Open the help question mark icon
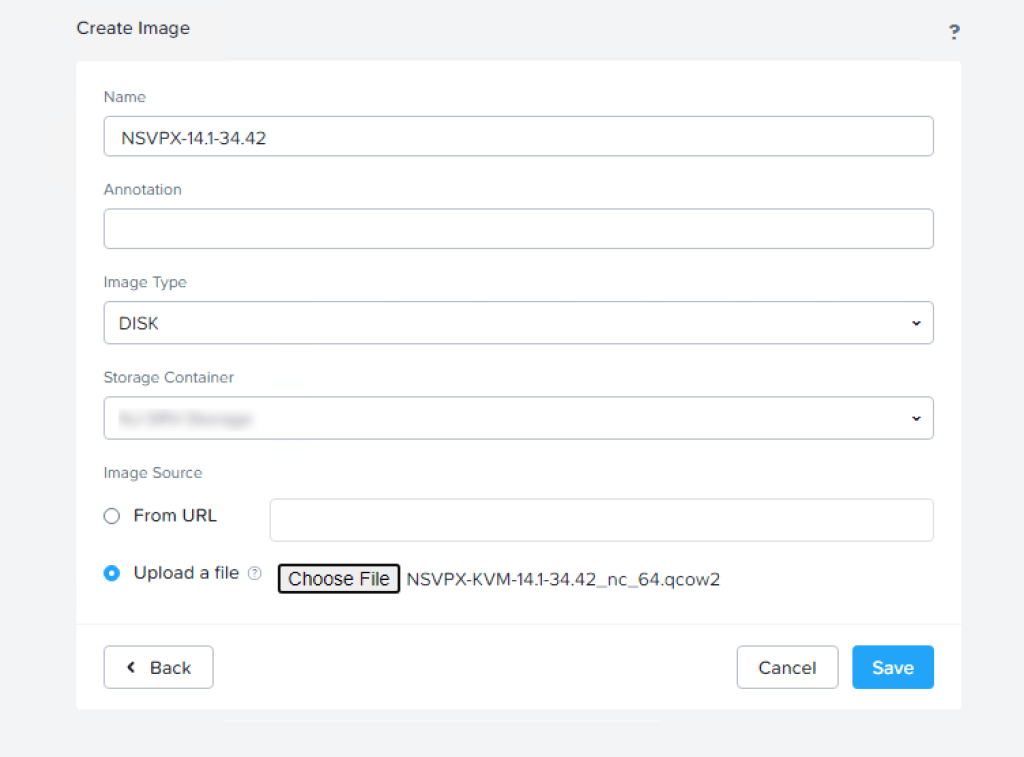Screen dimensions: 1024x757 pyautogui.click(x=954, y=32)
